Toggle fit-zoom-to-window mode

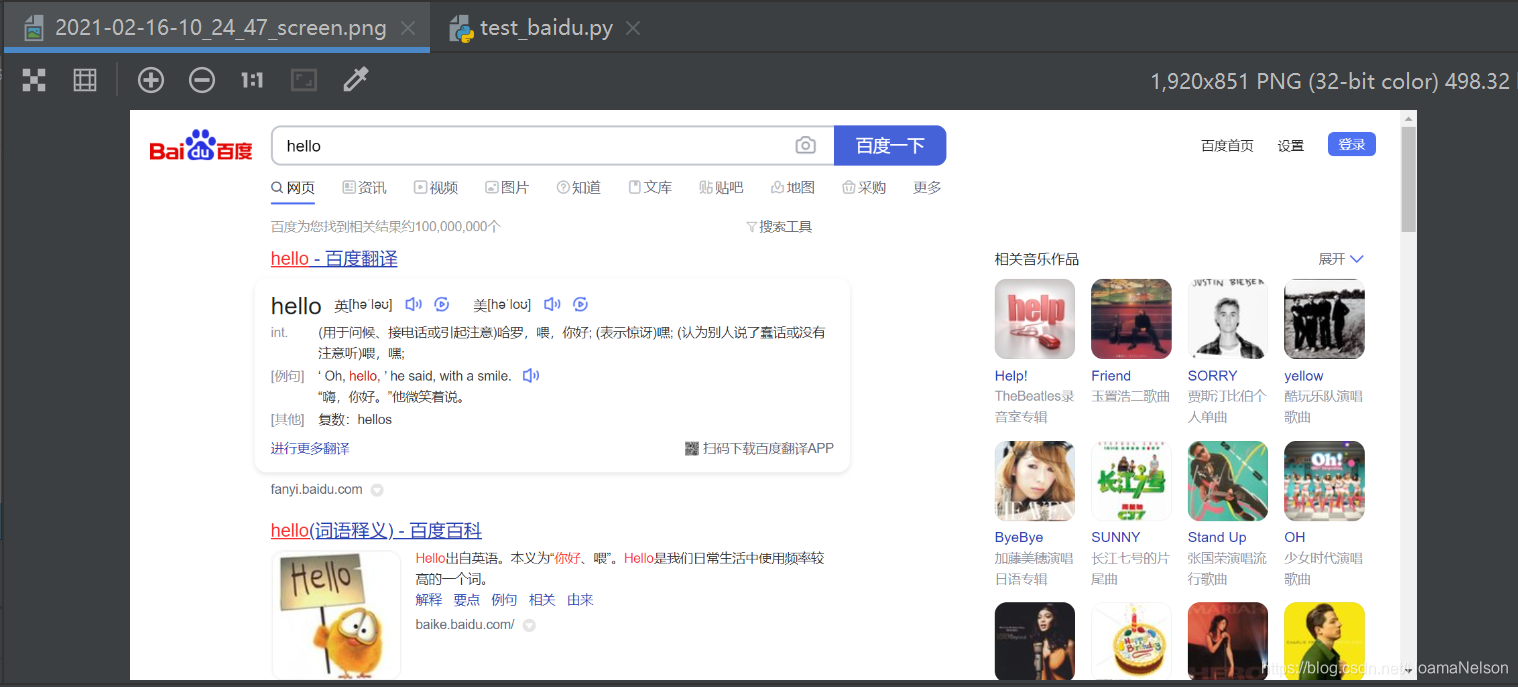(303, 80)
